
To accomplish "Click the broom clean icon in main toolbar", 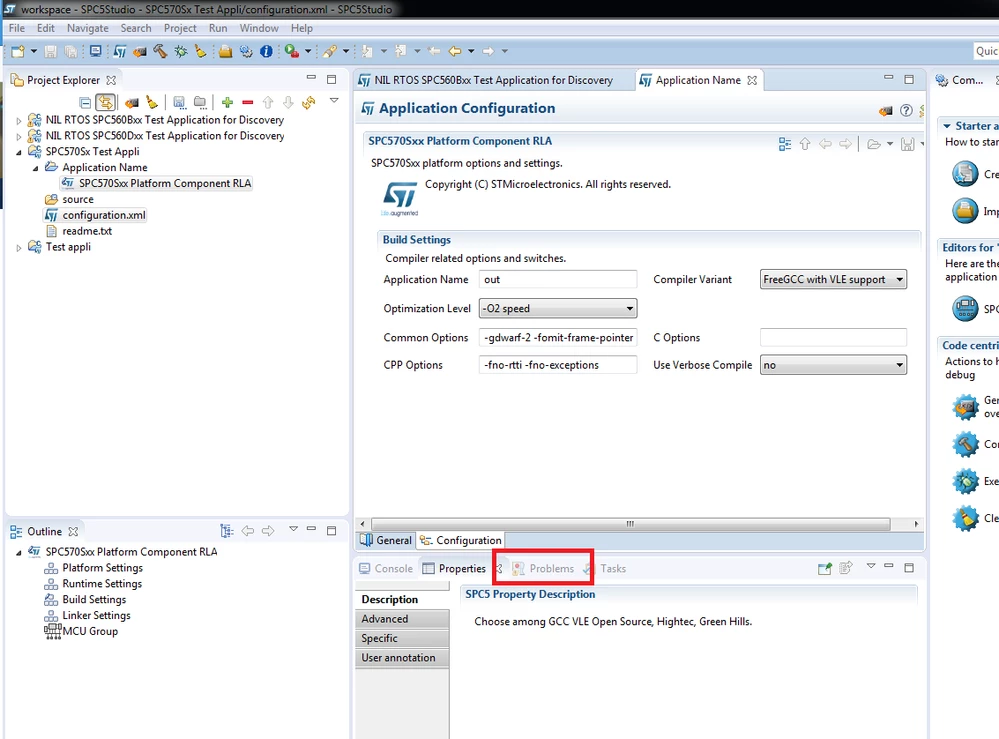I will pyautogui.click(x=201, y=51).
